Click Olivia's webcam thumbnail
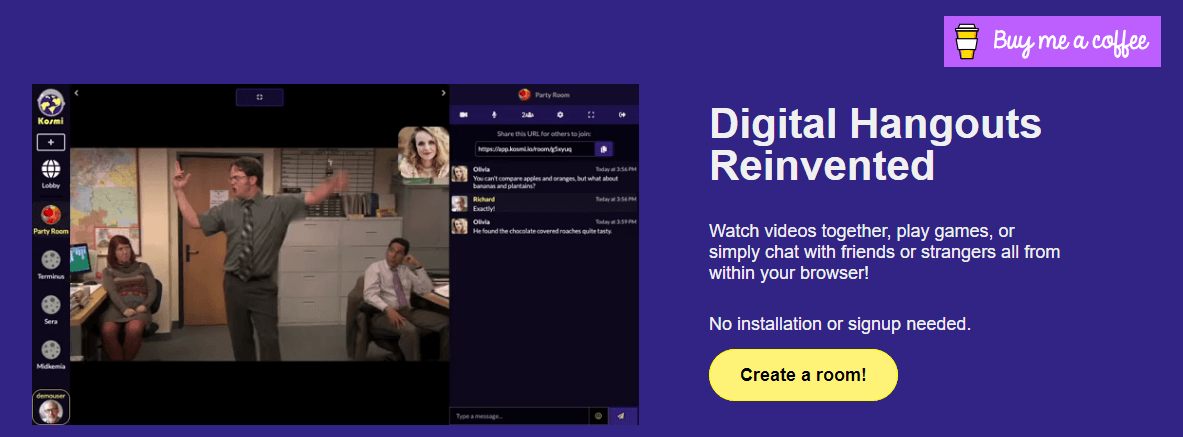The width and height of the screenshot is (1183, 437). [423, 152]
